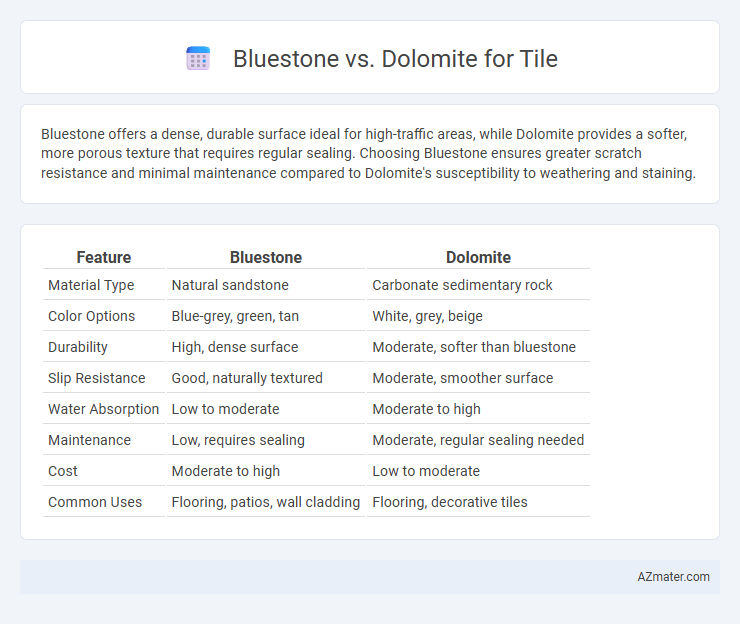This screenshot has height=624, width=740.
Task: Select the 'White, grey, beige' cell
Action: [427, 316]
